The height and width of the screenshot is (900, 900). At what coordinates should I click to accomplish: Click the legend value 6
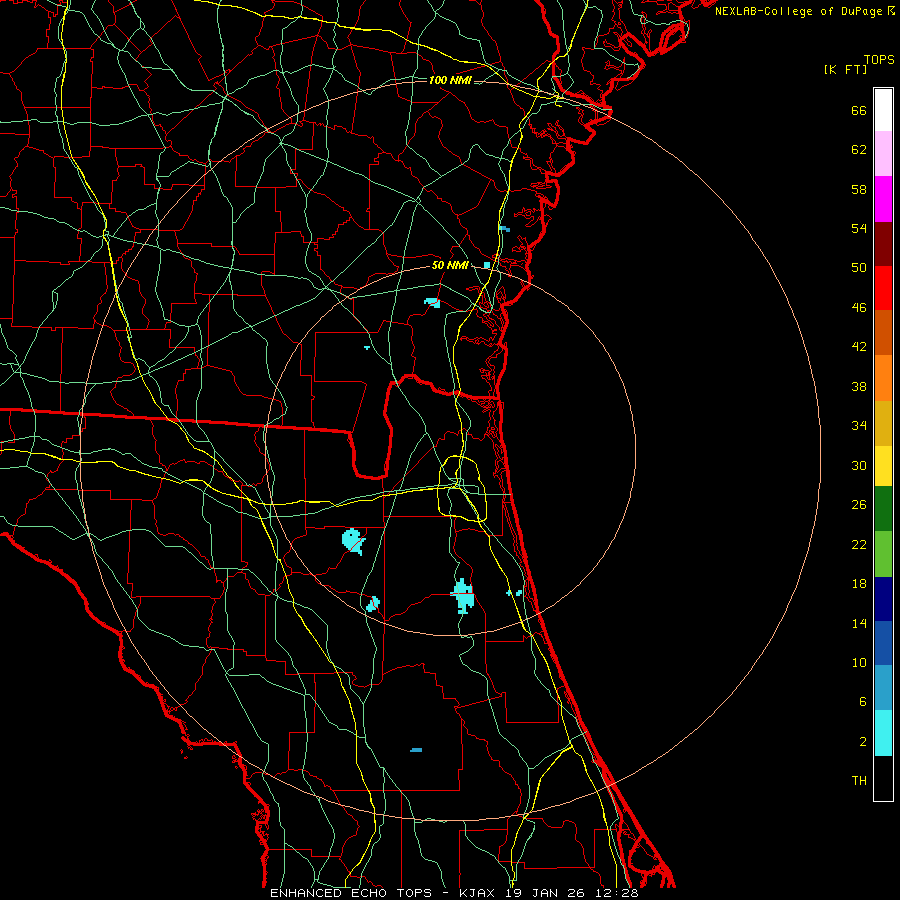point(863,702)
